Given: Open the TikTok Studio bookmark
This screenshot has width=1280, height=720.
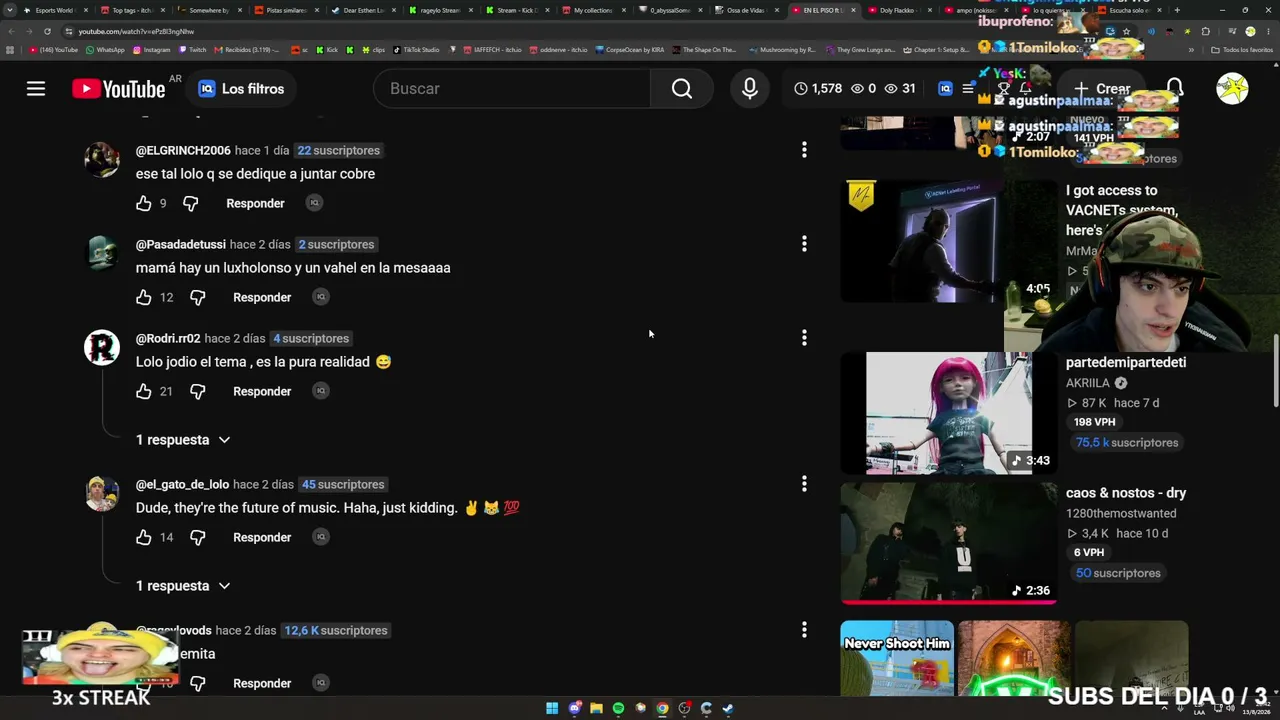Looking at the screenshot, I should tap(416, 50).
